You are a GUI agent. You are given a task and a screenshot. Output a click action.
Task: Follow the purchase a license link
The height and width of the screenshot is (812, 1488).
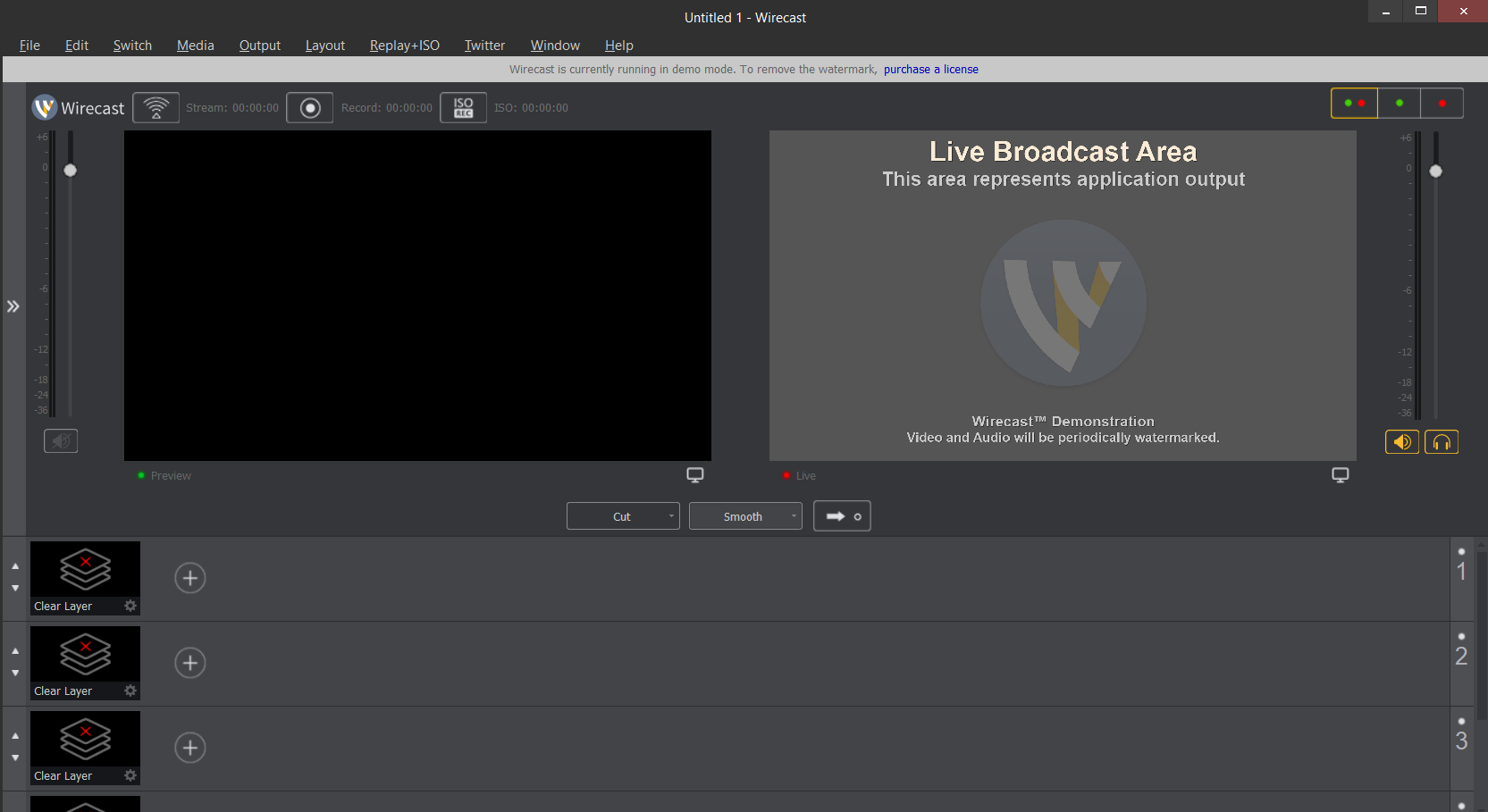[931, 70]
